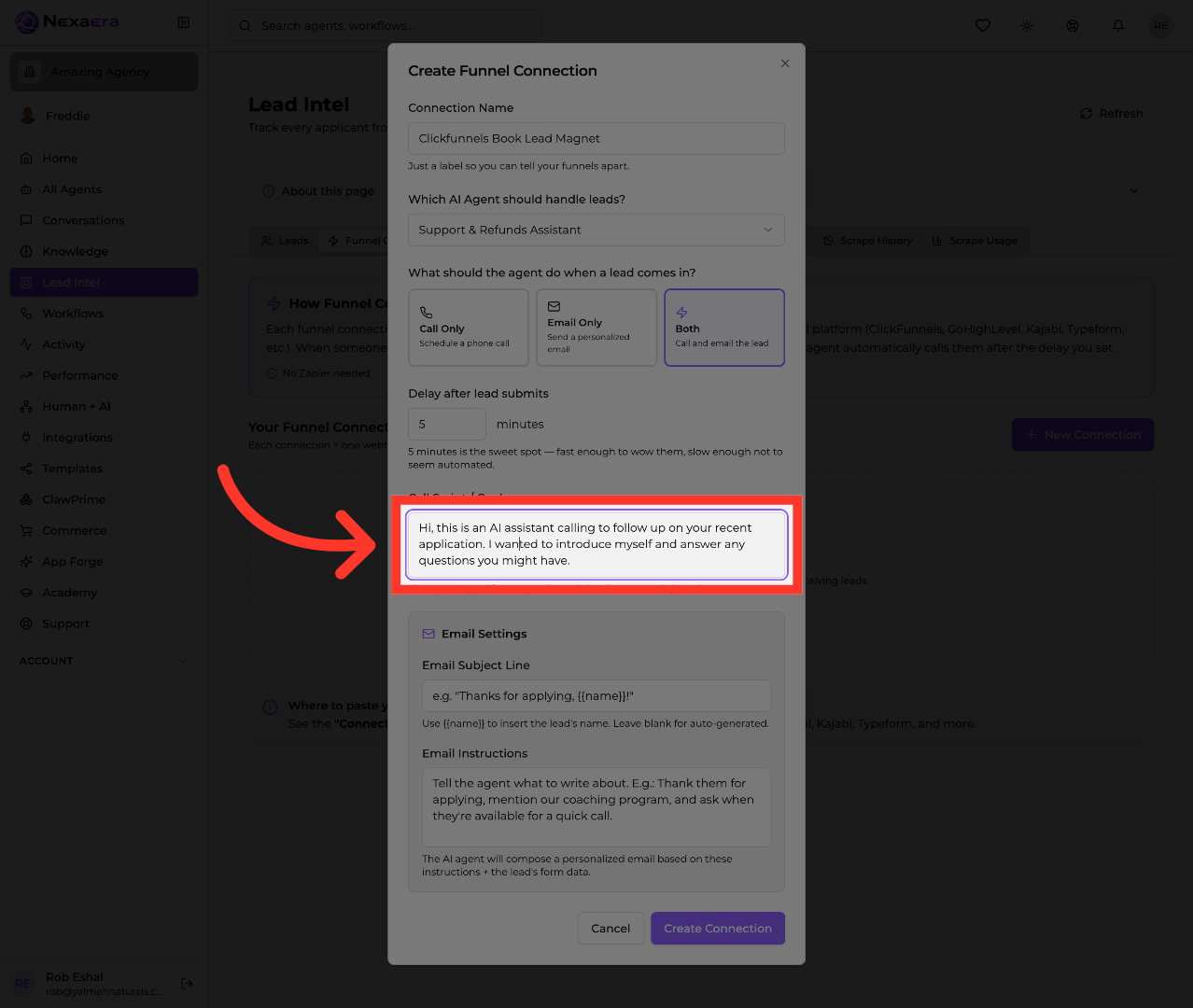Screen dimensions: 1193x1008
Task: Open the AI Agent dropdown
Action: [596, 230]
